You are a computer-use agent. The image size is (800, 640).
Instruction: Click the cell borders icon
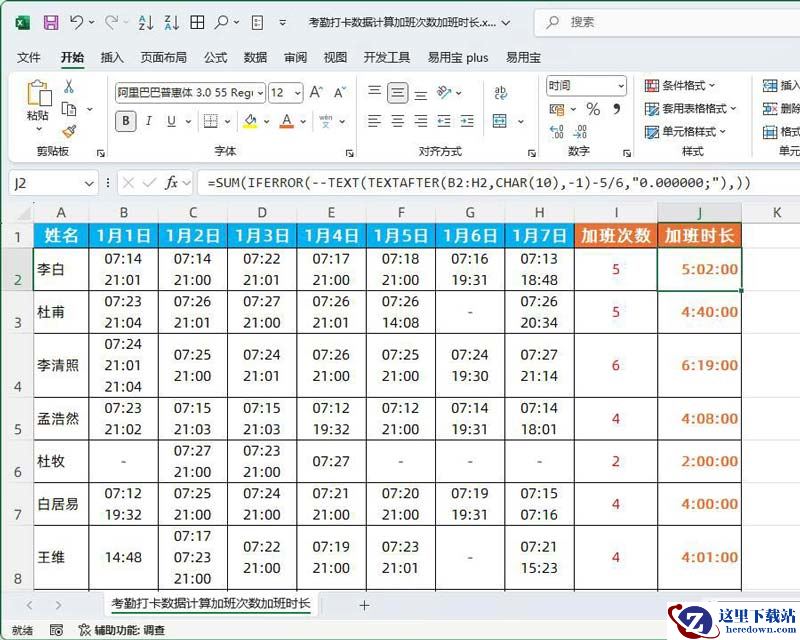(x=211, y=121)
